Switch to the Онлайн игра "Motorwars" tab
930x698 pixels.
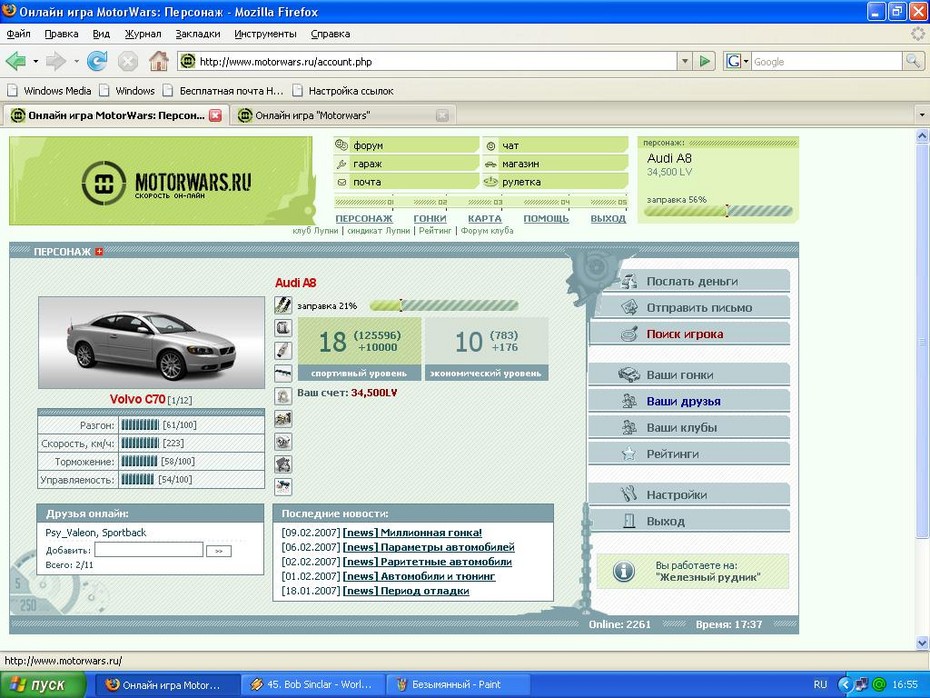343,116
